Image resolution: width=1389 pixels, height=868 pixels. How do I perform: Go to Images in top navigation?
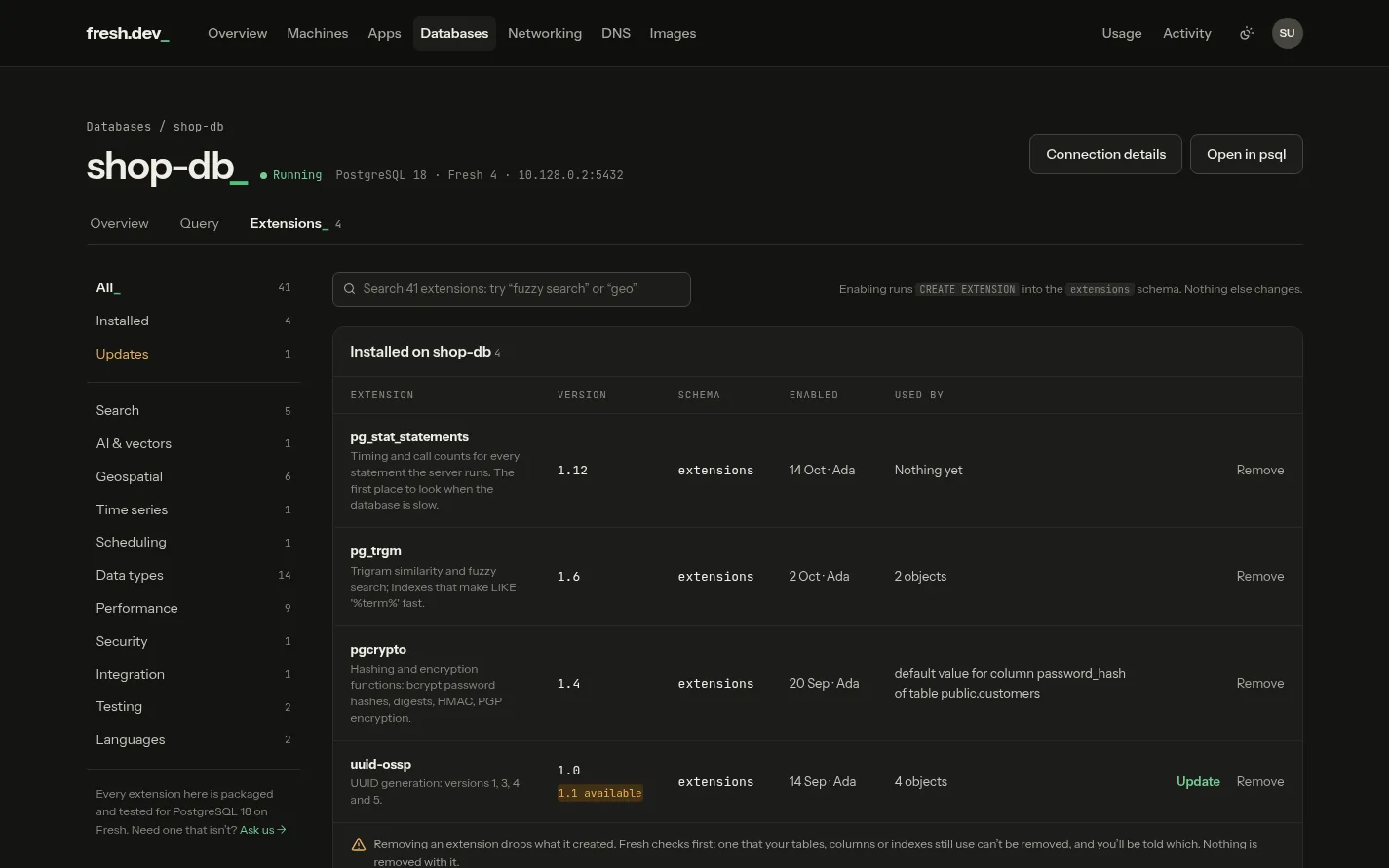(673, 33)
